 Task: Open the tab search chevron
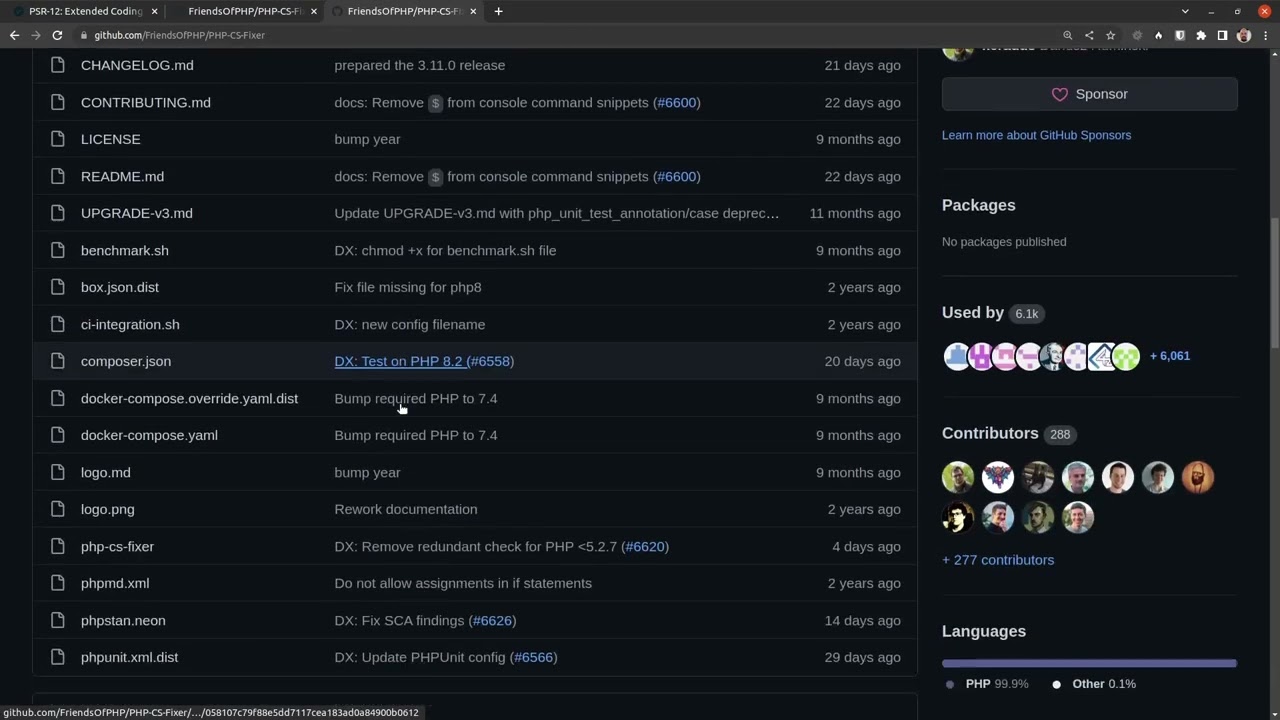coord(1185,11)
